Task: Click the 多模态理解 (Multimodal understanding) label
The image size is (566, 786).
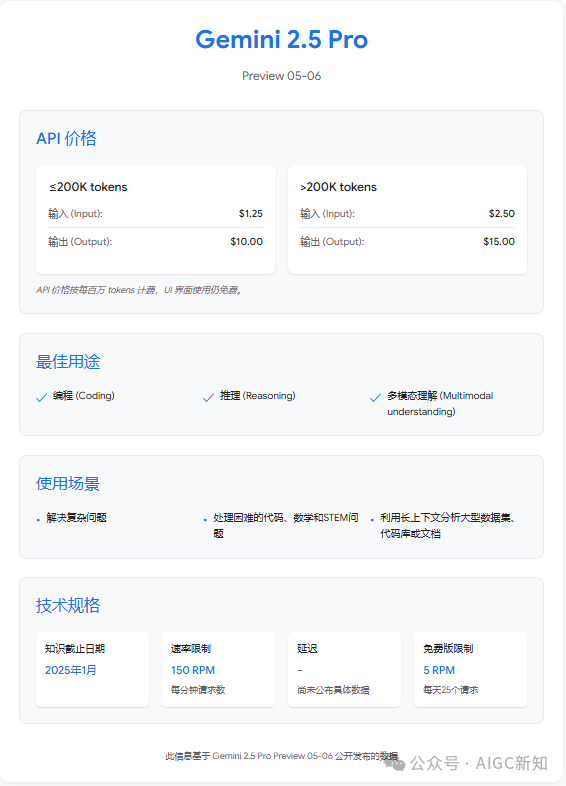Action: (x=440, y=404)
